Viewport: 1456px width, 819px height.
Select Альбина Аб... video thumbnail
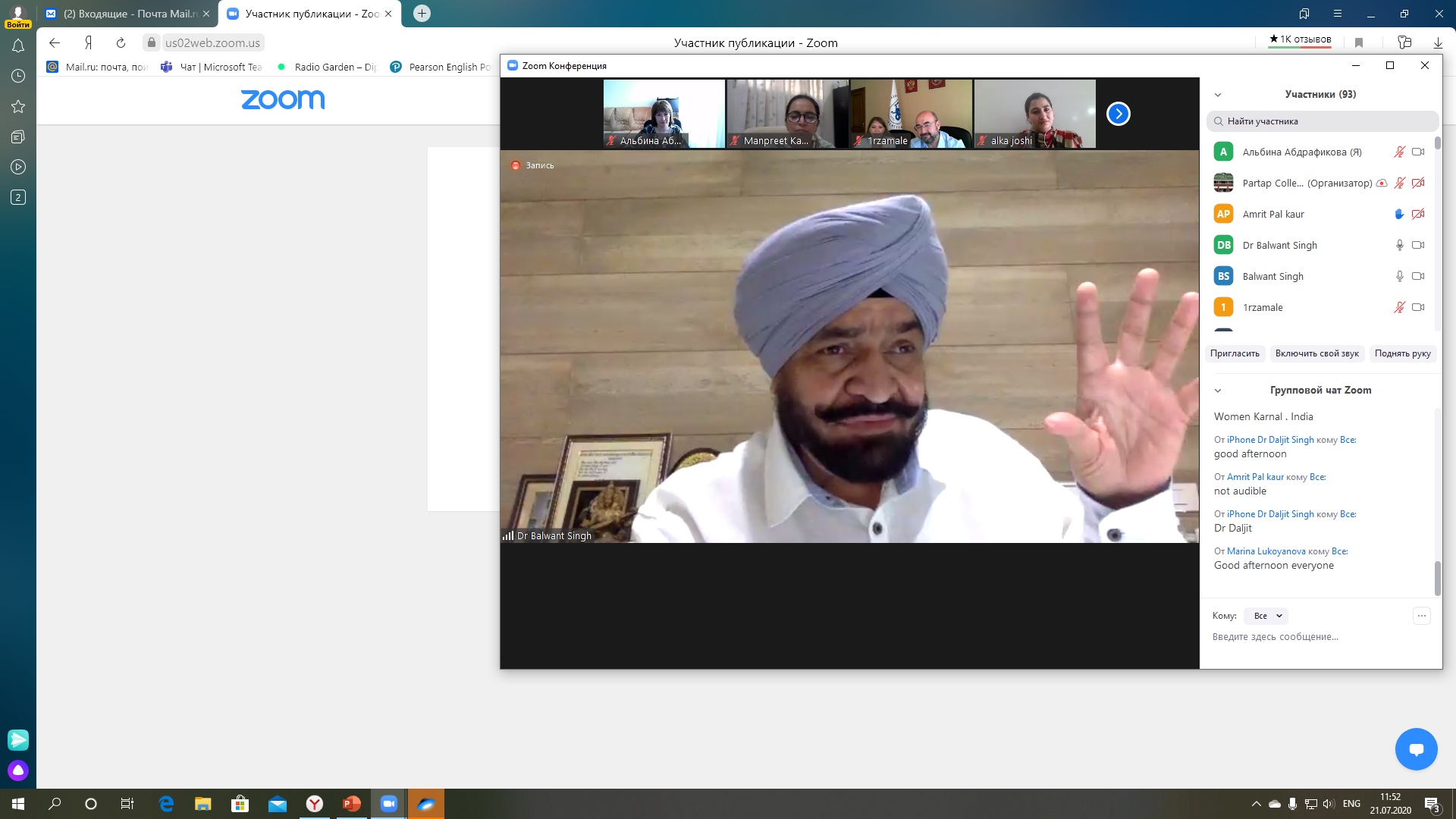(x=664, y=114)
